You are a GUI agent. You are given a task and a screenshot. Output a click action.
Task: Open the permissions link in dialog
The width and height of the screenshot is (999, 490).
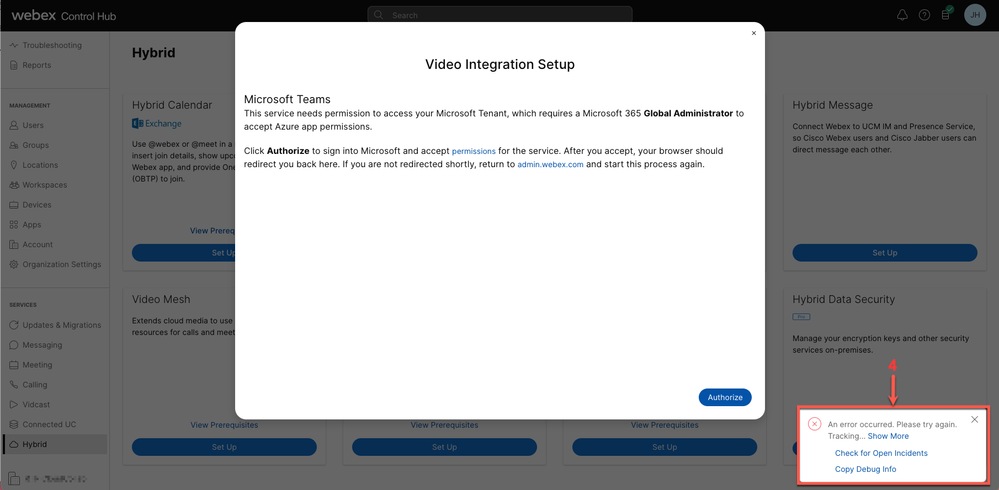coord(473,152)
